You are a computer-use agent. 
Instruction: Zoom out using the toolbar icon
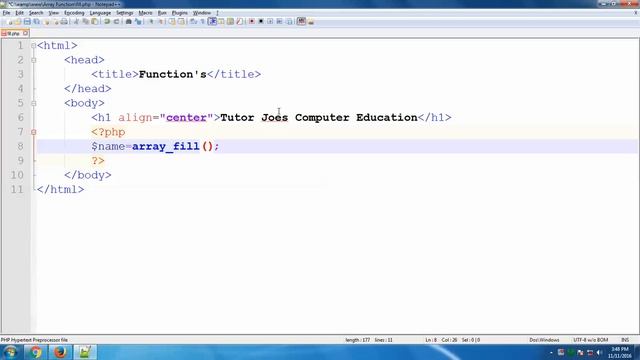pyautogui.click(x=160, y=21)
